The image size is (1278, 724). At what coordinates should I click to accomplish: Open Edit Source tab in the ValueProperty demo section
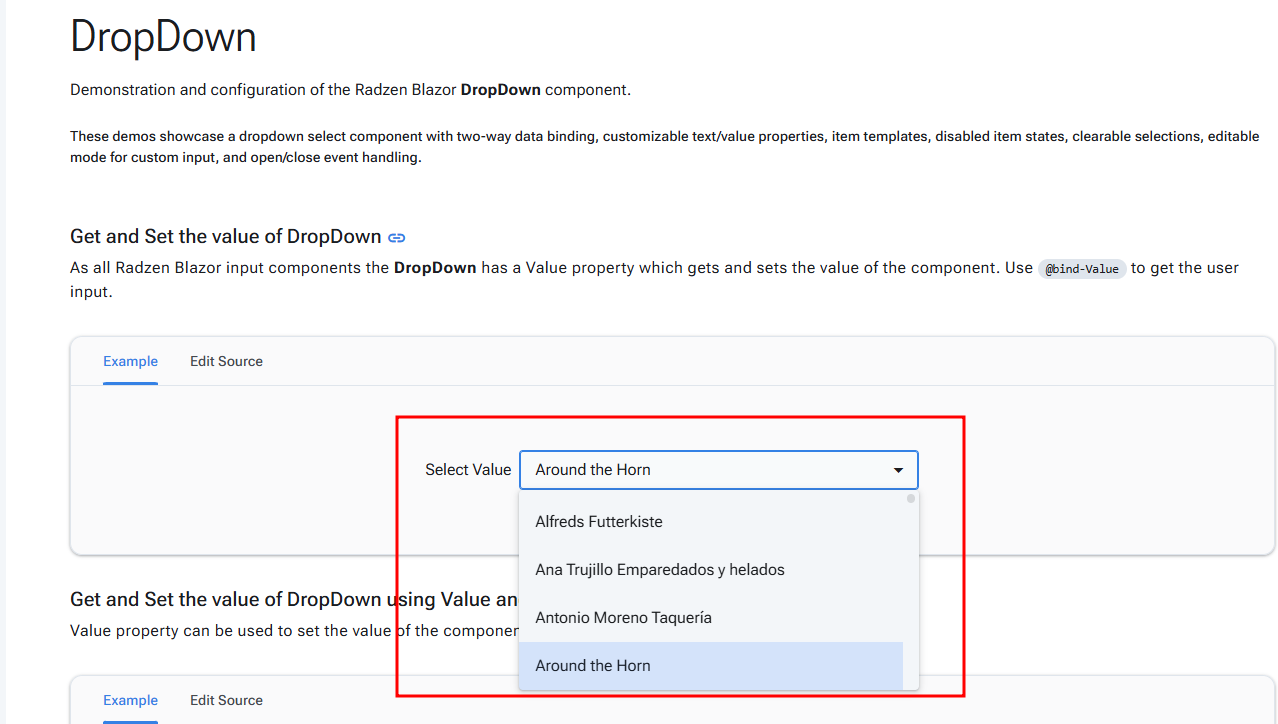coord(226,701)
